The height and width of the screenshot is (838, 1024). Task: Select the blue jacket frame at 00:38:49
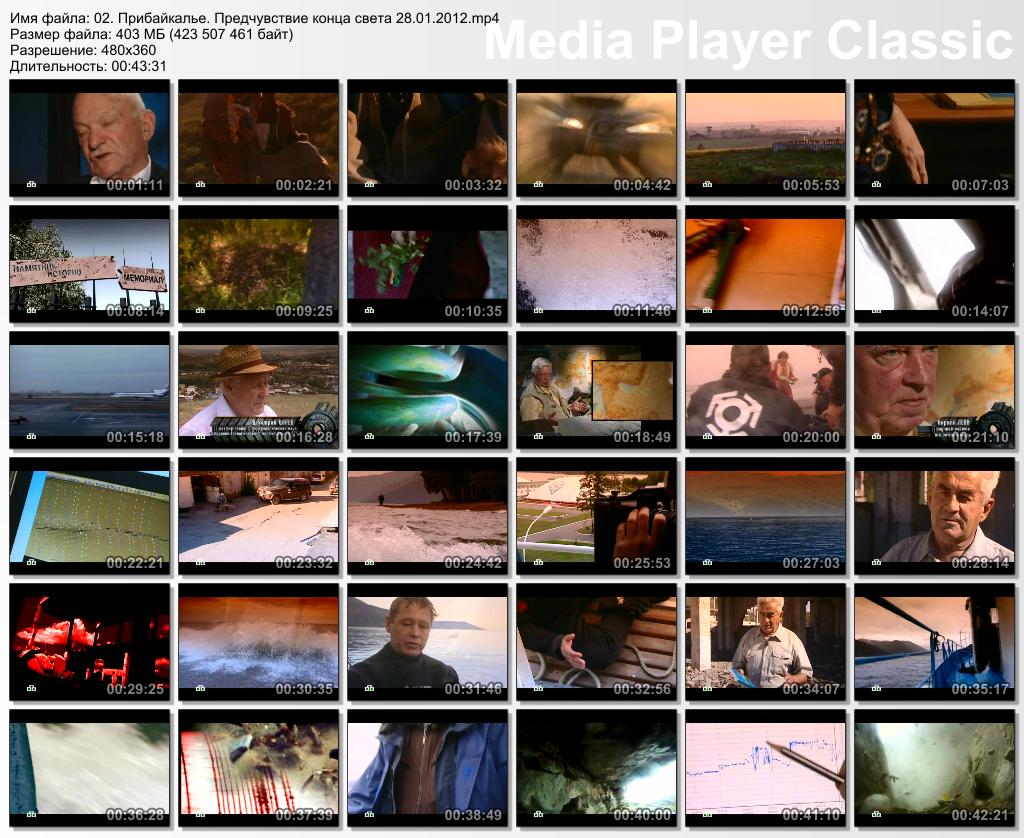(x=427, y=768)
